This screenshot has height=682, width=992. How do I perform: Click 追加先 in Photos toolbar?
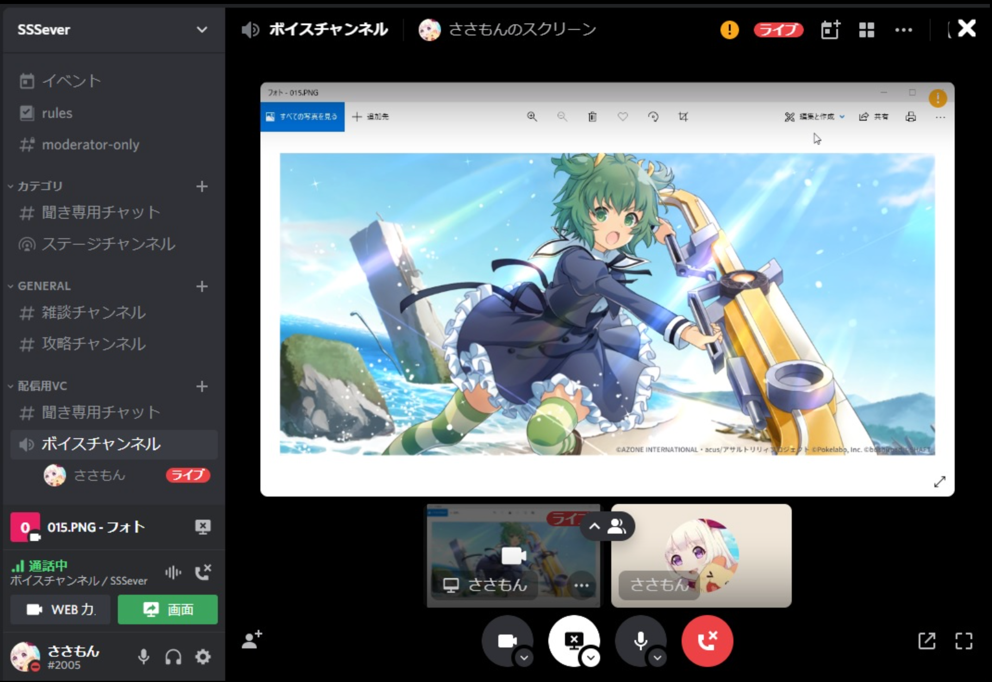pos(371,117)
